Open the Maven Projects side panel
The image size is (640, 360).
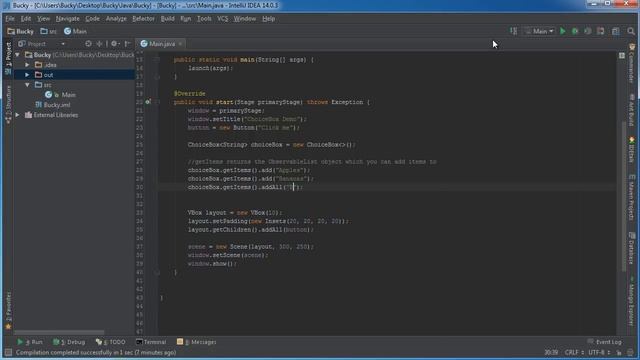[x=631, y=198]
